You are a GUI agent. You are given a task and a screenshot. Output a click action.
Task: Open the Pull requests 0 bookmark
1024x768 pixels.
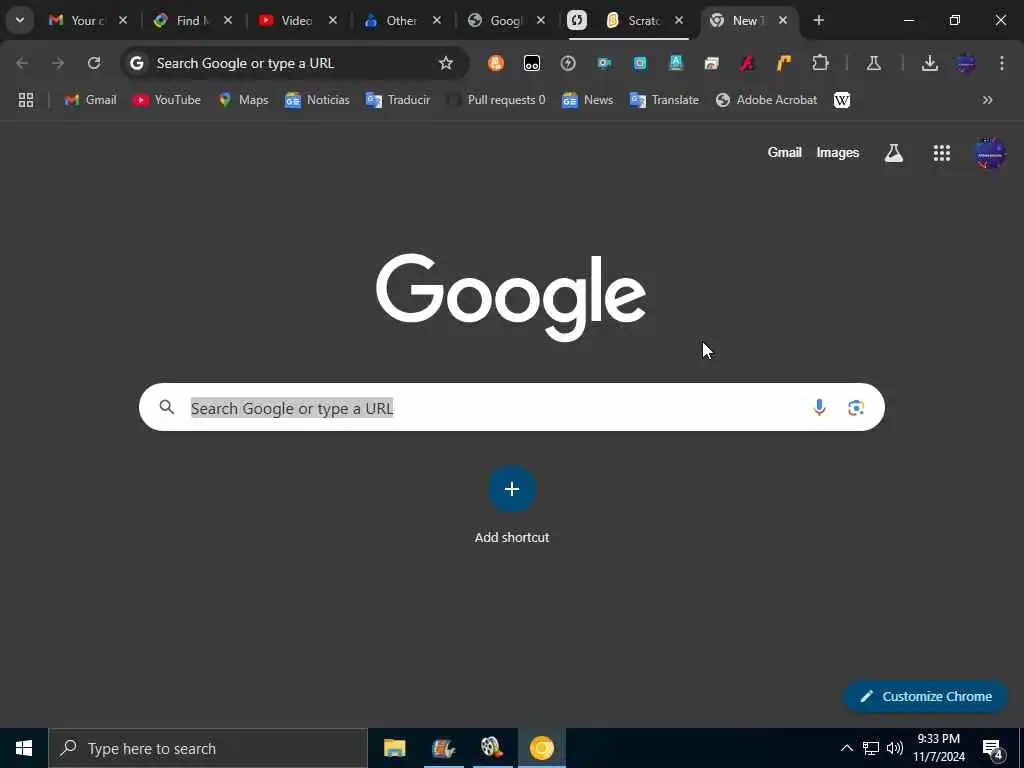point(496,100)
